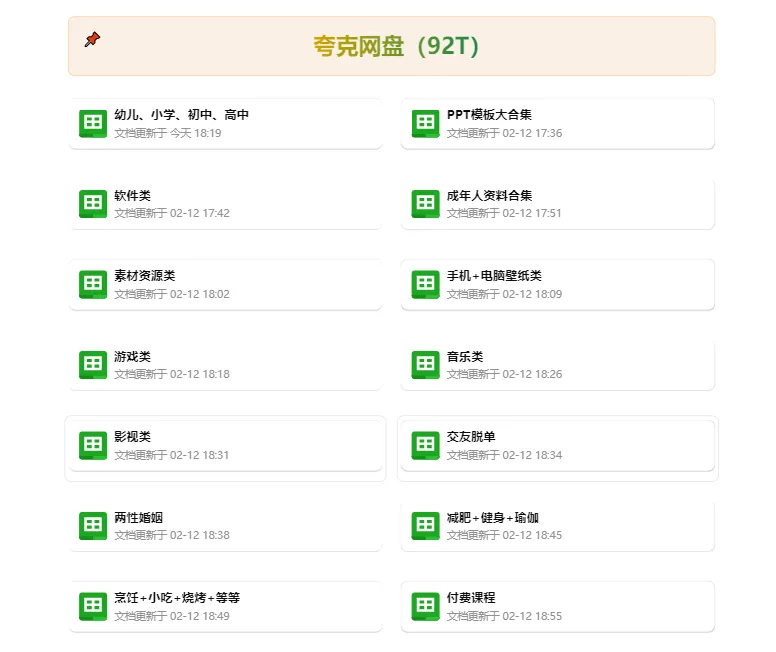The image size is (776, 652).
Task: Click the sheet icon beside 素材资源类
Action: point(93,284)
